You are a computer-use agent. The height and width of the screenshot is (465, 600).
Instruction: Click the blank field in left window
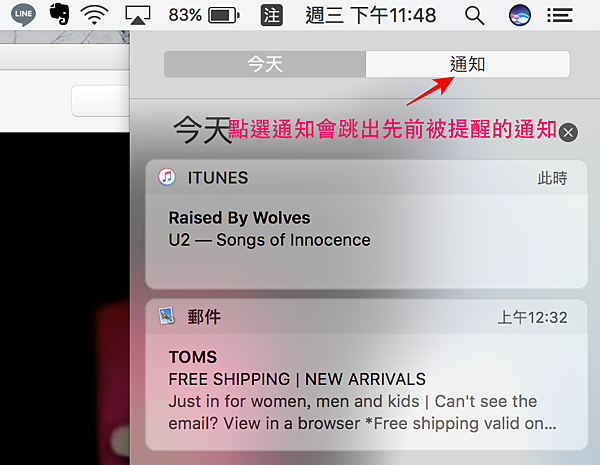100,101
